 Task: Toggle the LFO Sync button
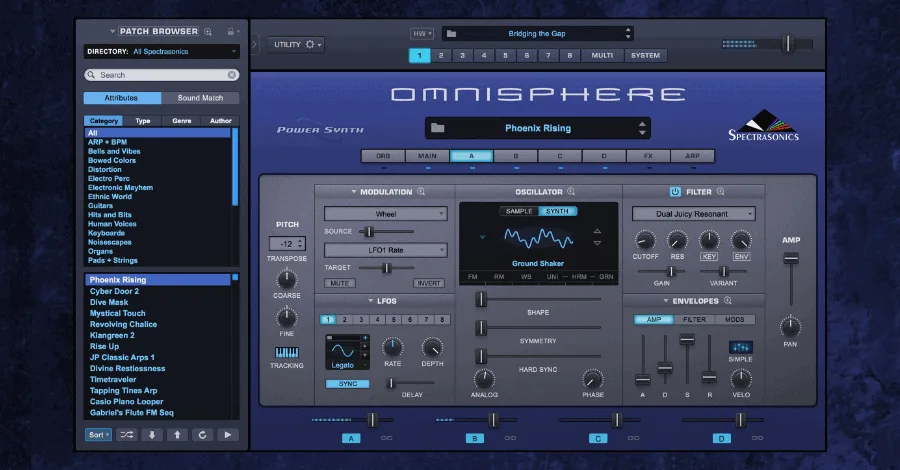point(347,383)
